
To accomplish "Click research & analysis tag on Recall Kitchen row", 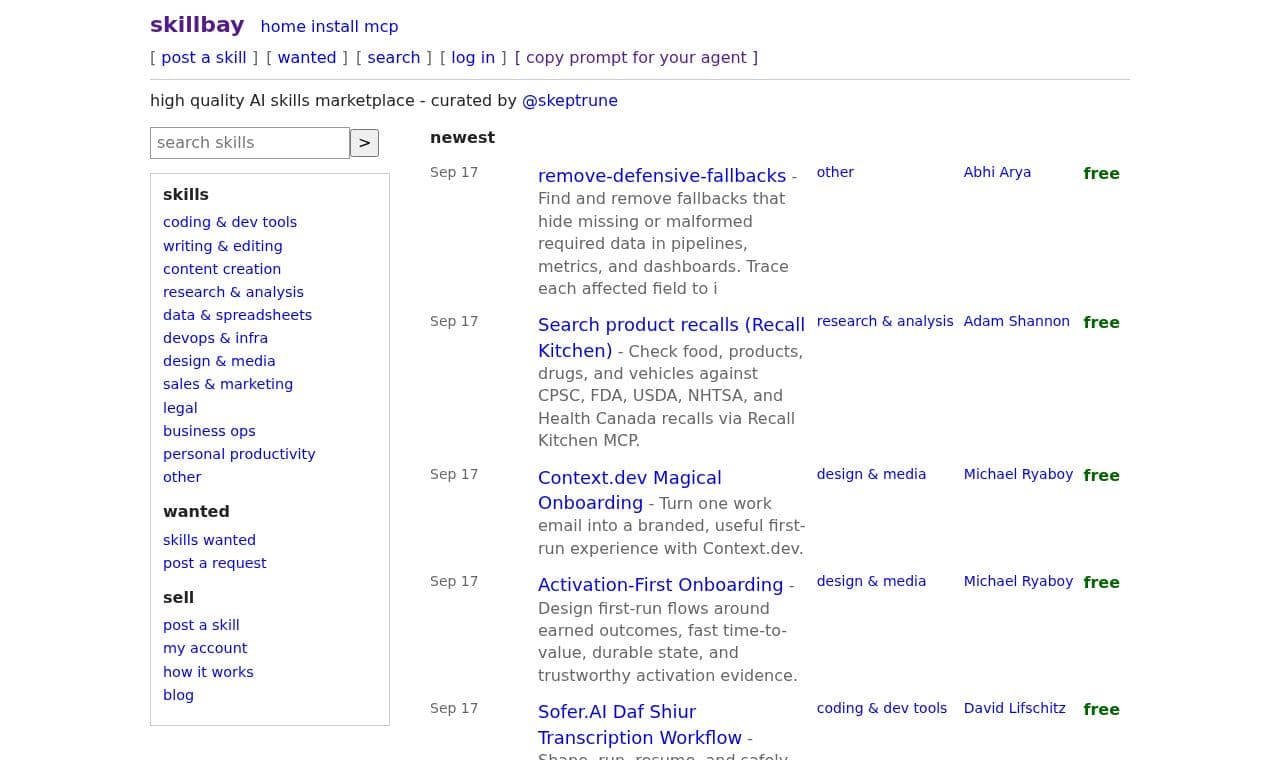I will coord(885,321).
